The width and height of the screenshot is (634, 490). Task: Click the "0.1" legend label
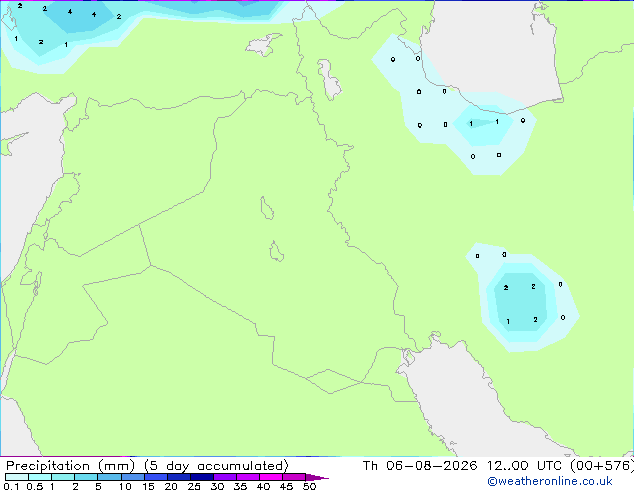pos(11,486)
